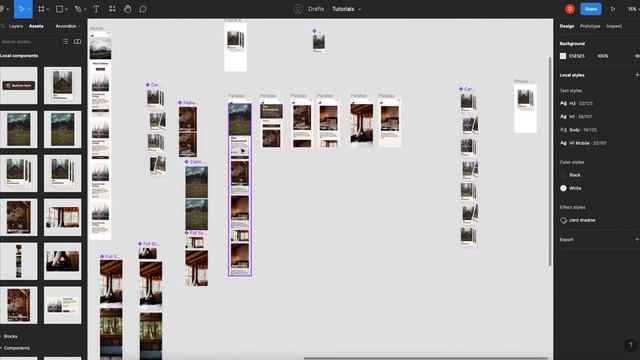
Task: Click the multiplayer avatar icon beside Drafts
Action: tap(298, 9)
